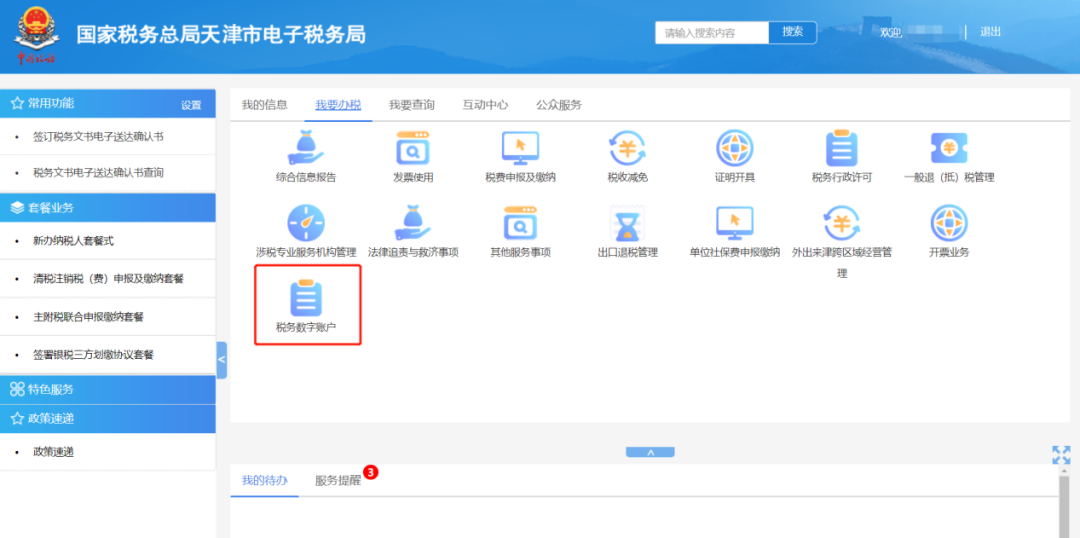Open 签订税务文书电子送达确认书
Viewport: 1080px width, 538px height.
[98, 136]
